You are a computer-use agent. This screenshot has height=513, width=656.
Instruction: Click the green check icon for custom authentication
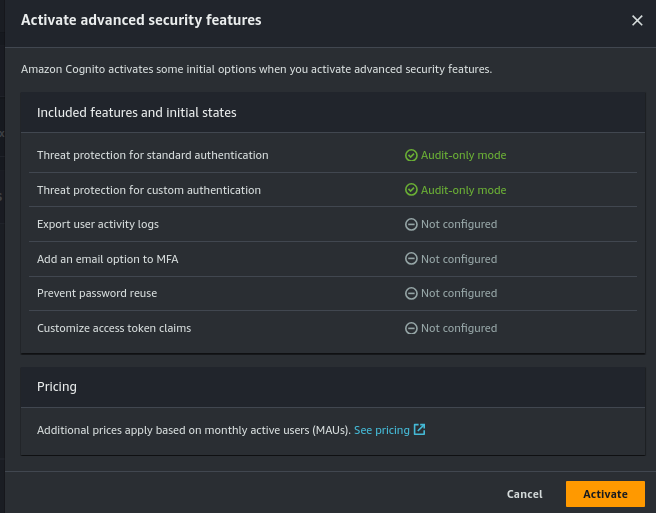[411, 190]
